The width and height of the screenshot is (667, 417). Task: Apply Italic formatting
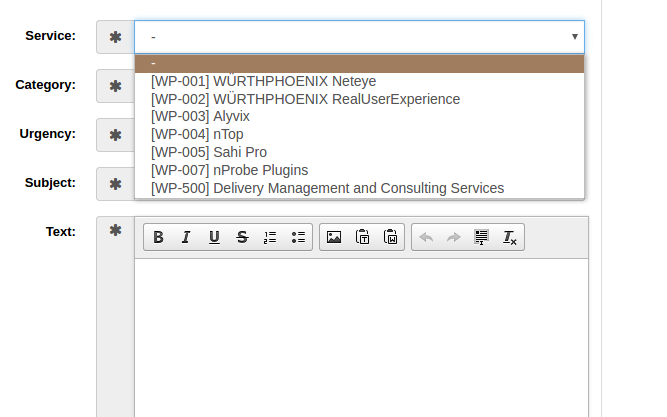coord(186,237)
